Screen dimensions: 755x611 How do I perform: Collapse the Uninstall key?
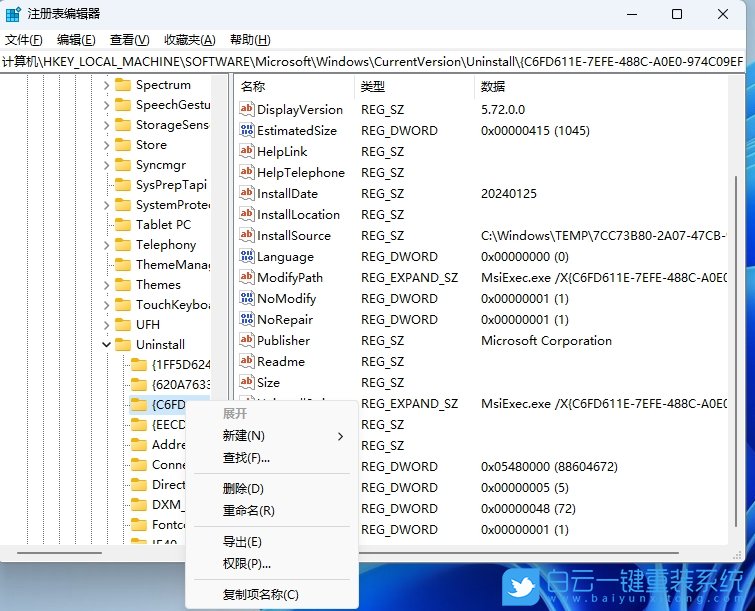tap(106, 345)
